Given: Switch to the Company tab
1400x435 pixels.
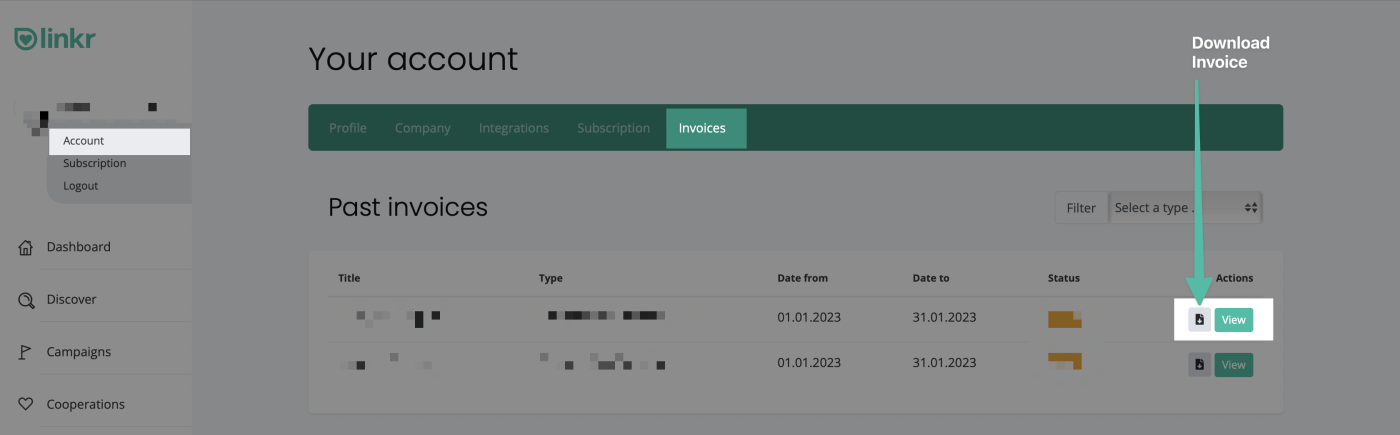Looking at the screenshot, I should [423, 128].
